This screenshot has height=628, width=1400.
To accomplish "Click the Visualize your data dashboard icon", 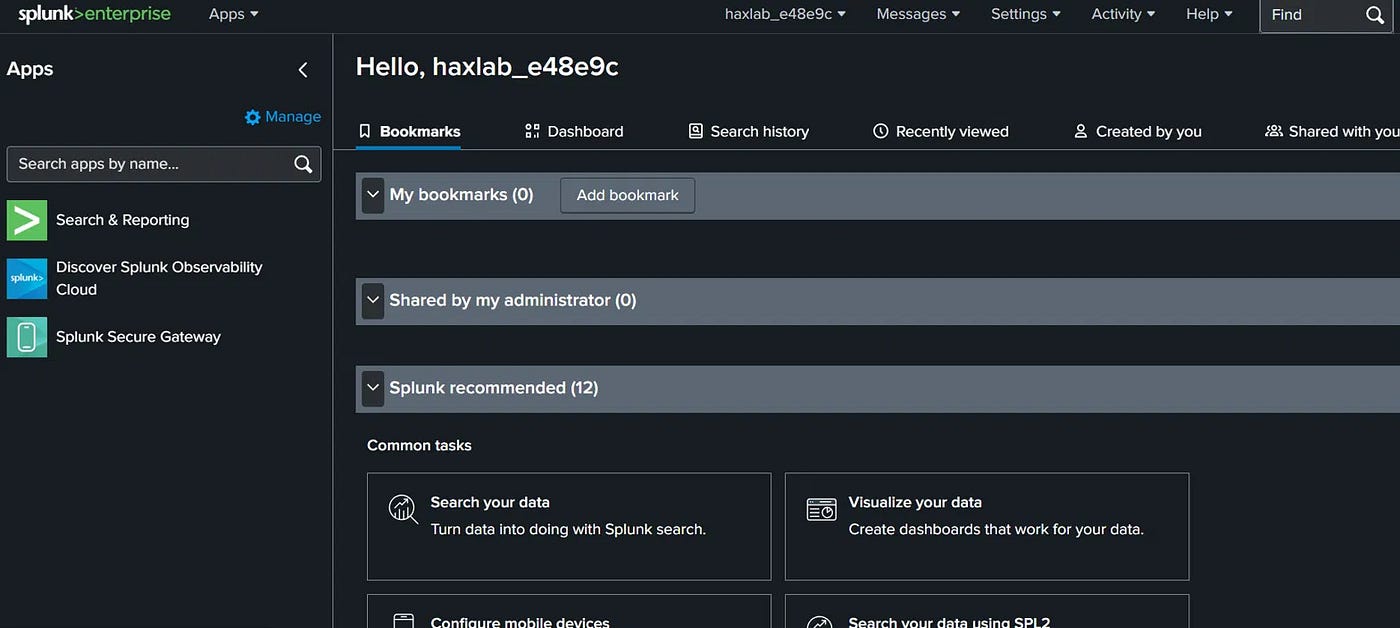I will click(821, 509).
